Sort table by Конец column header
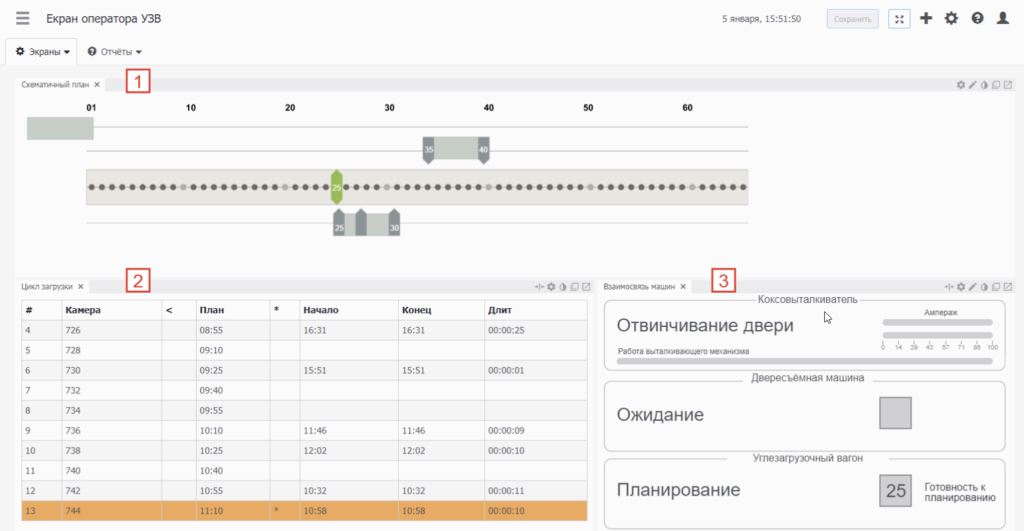The height and width of the screenshot is (531, 1024). tap(441, 310)
